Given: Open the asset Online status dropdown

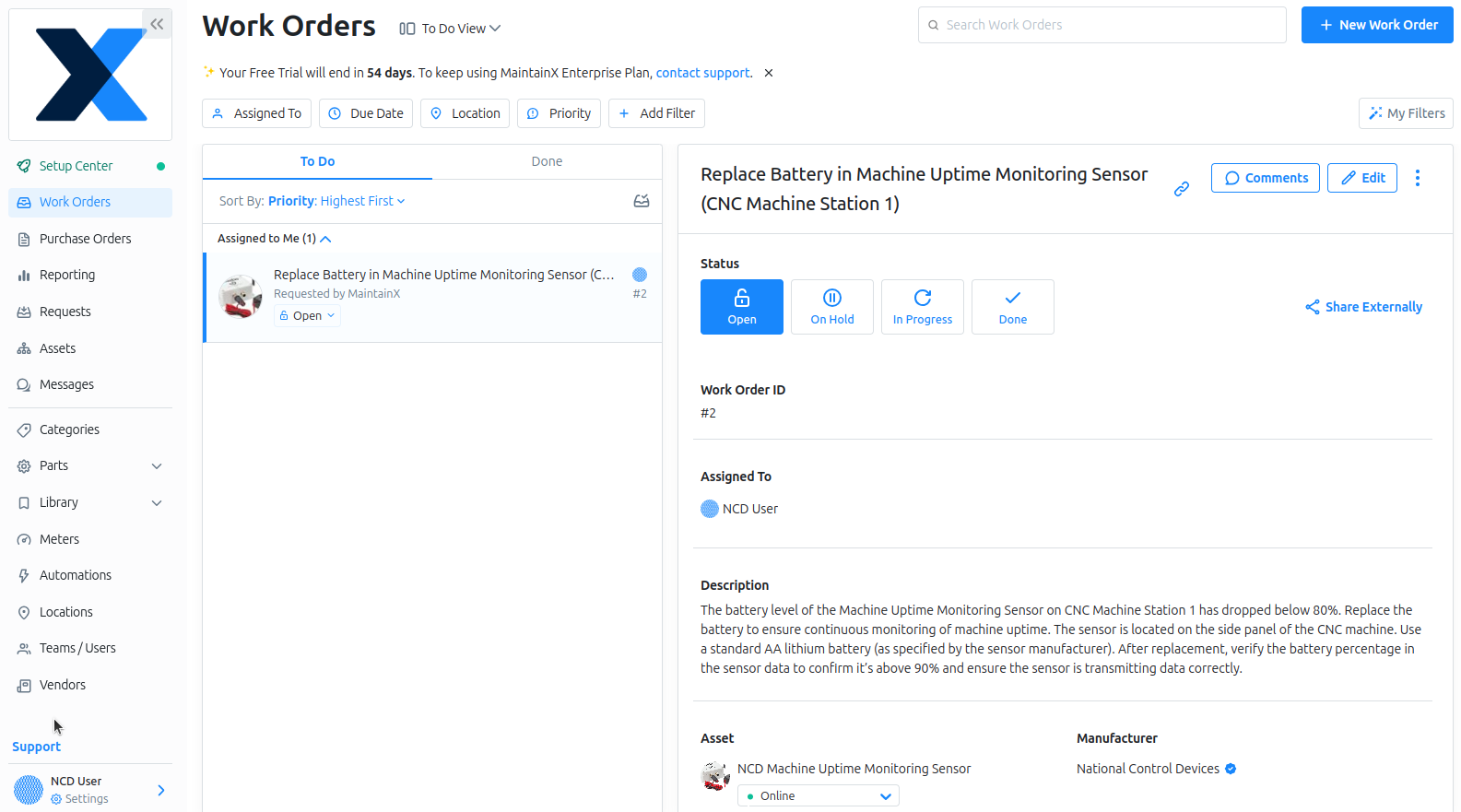Looking at the screenshot, I should pyautogui.click(x=819, y=795).
